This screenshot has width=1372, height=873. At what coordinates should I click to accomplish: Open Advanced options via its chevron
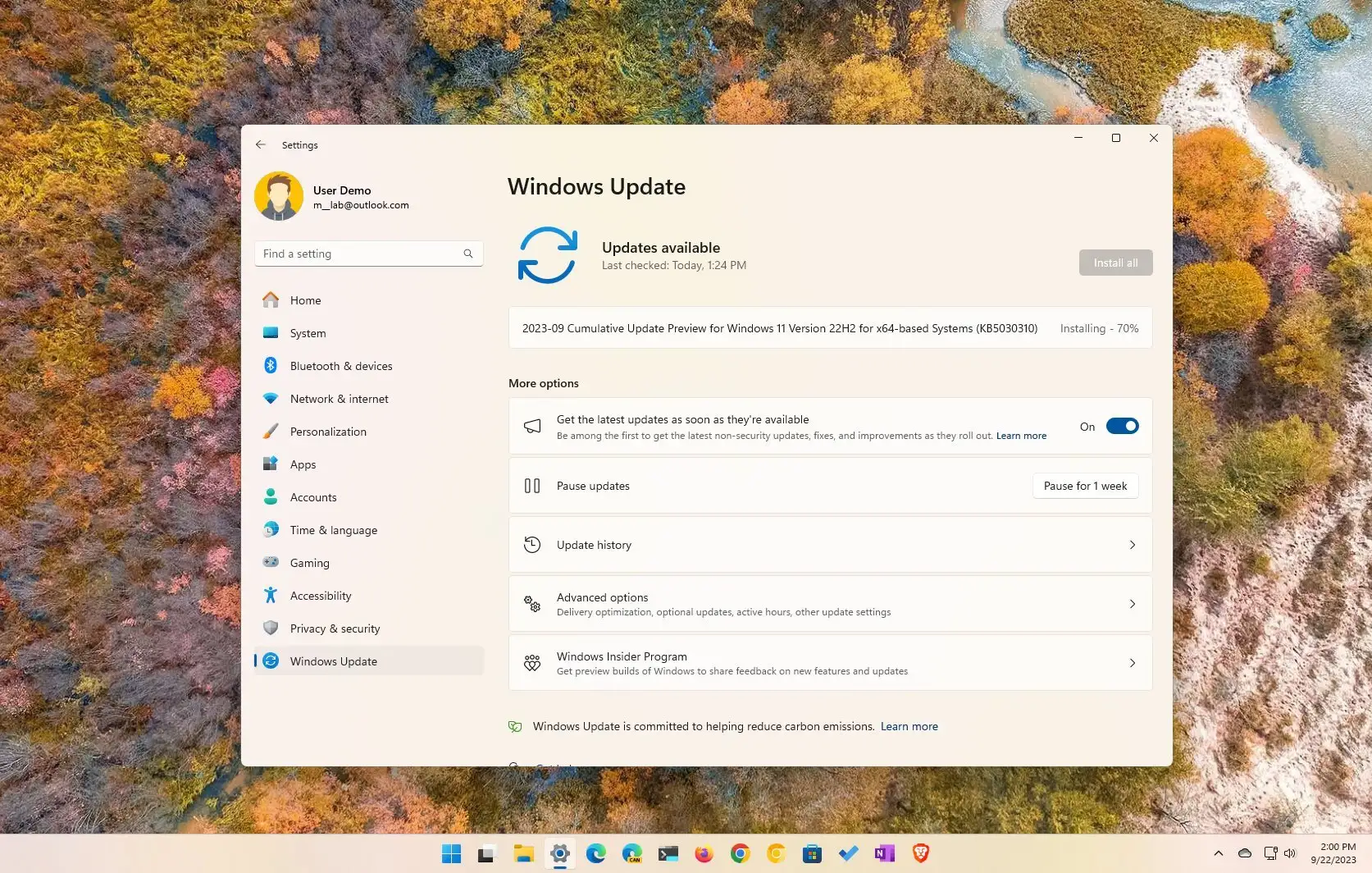coord(1133,604)
